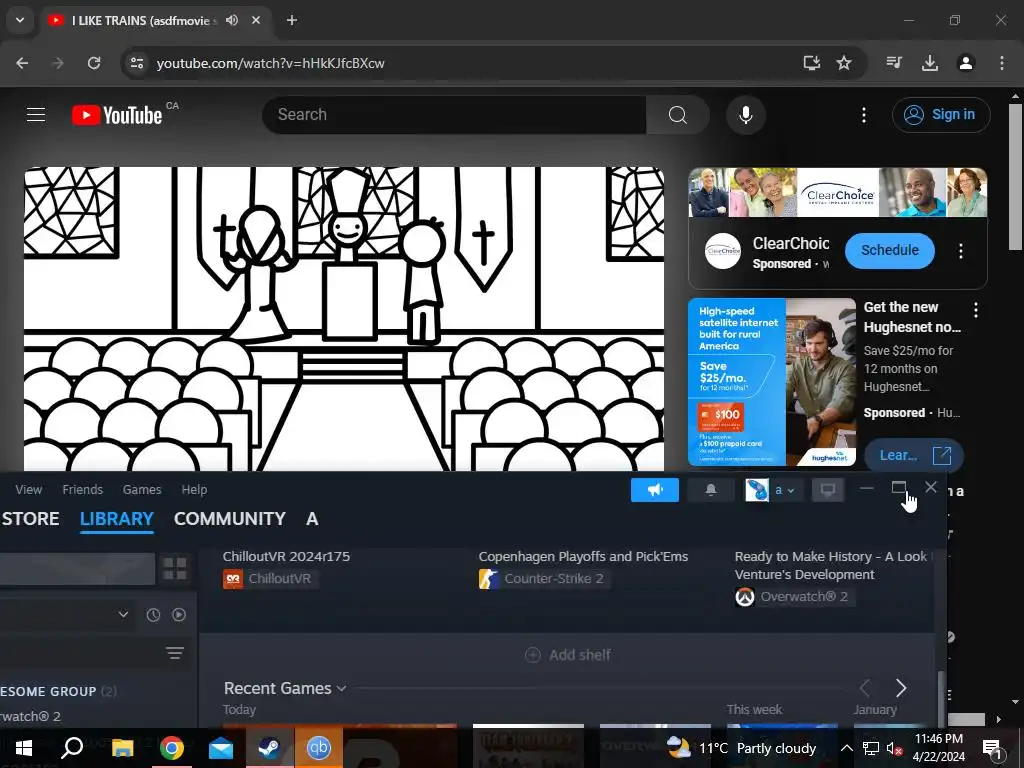Image resolution: width=1024 pixels, height=768 pixels.
Task: Click the install app icon in address bar
Action: pyautogui.click(x=811, y=63)
